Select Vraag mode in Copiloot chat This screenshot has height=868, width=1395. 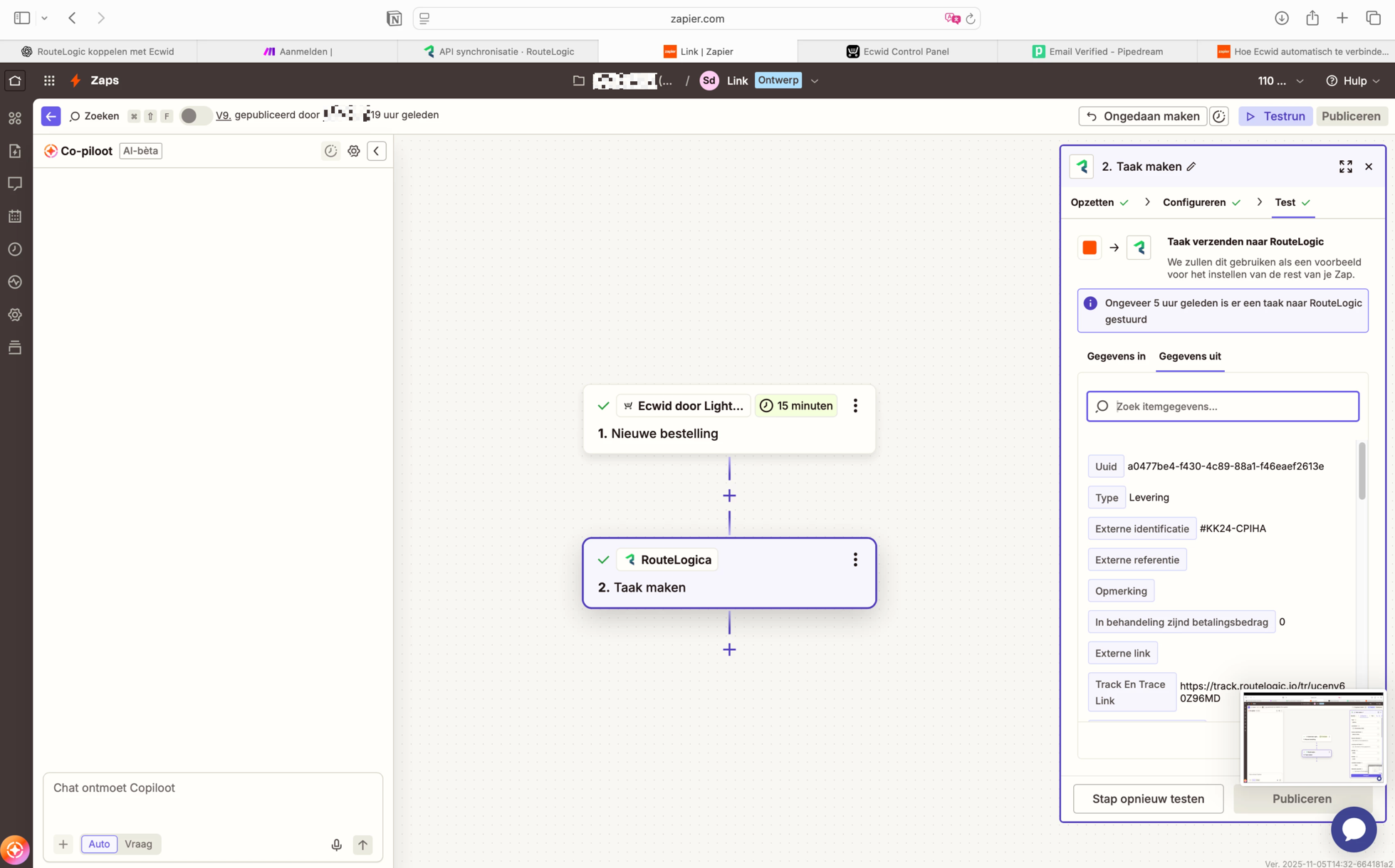tap(138, 844)
